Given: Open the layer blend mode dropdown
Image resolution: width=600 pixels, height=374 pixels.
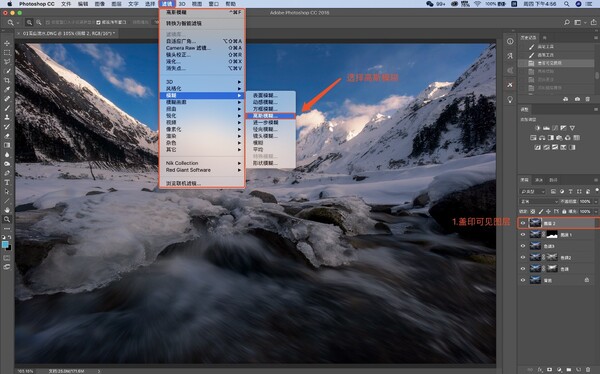Looking at the screenshot, I should 538,201.
